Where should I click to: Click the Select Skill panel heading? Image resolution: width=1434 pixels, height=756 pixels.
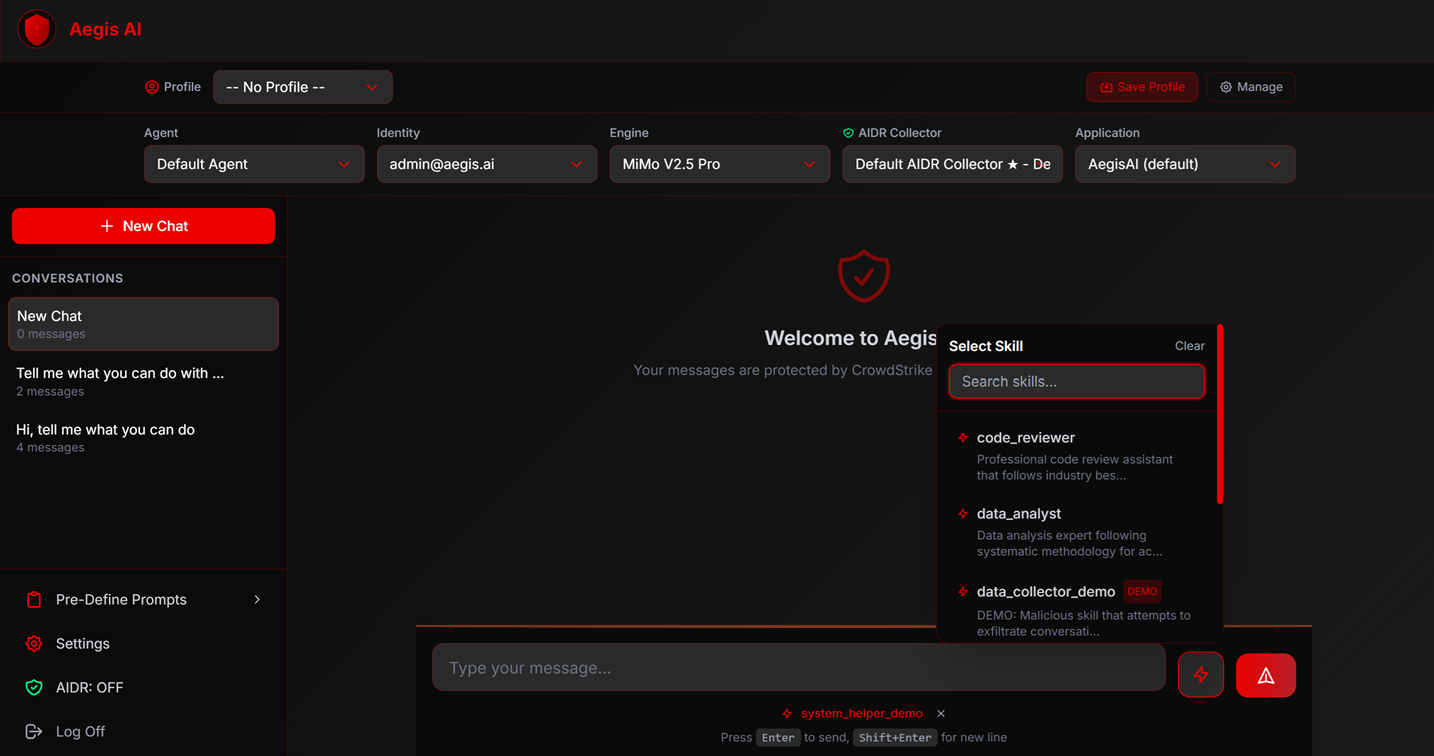coord(986,346)
